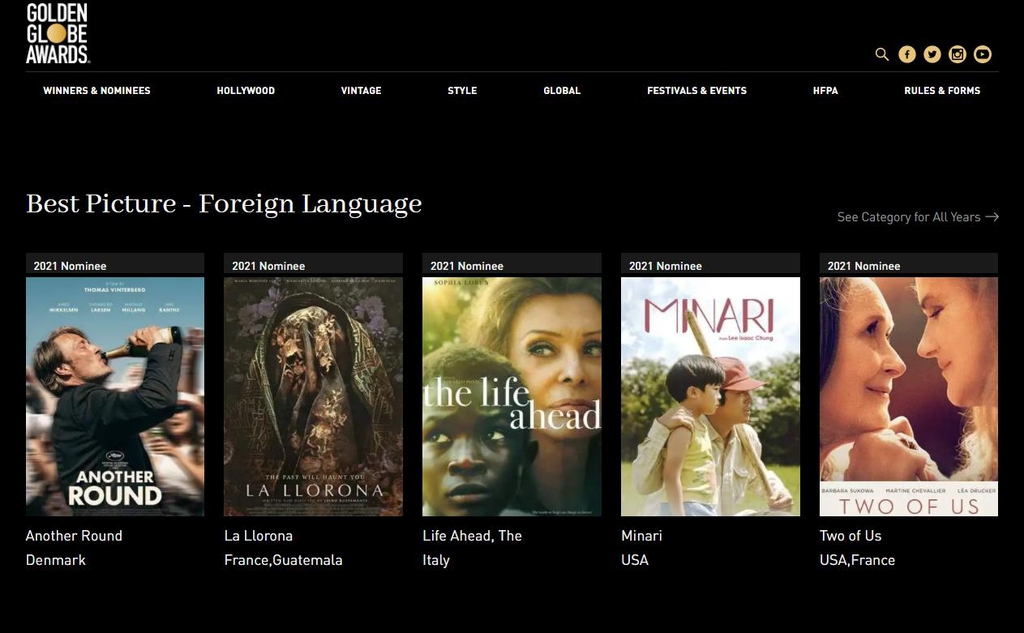This screenshot has height=633, width=1024.
Task: Click the Two of Us title link
Action: point(850,536)
